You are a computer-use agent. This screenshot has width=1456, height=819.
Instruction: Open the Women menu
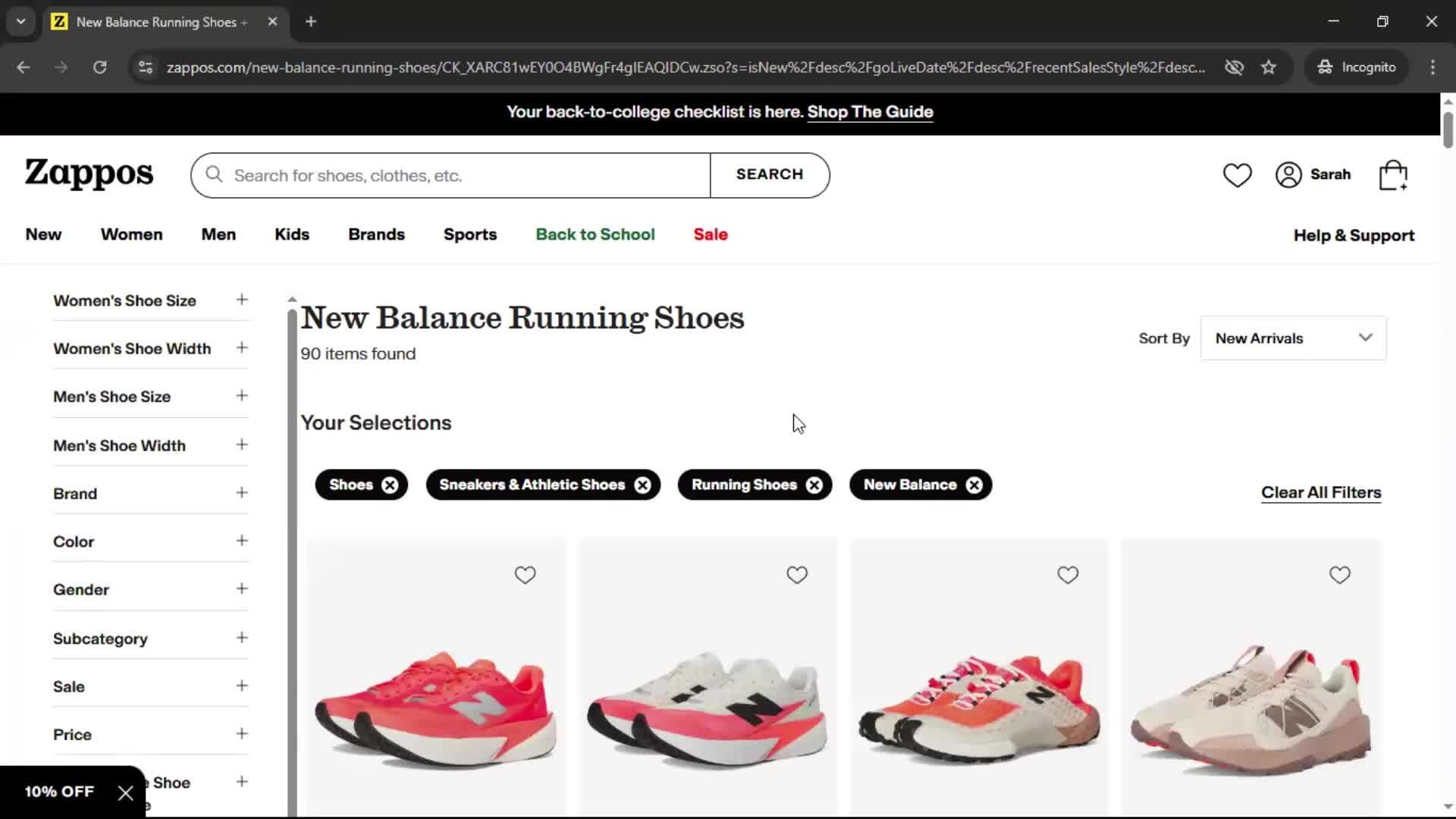tap(131, 235)
